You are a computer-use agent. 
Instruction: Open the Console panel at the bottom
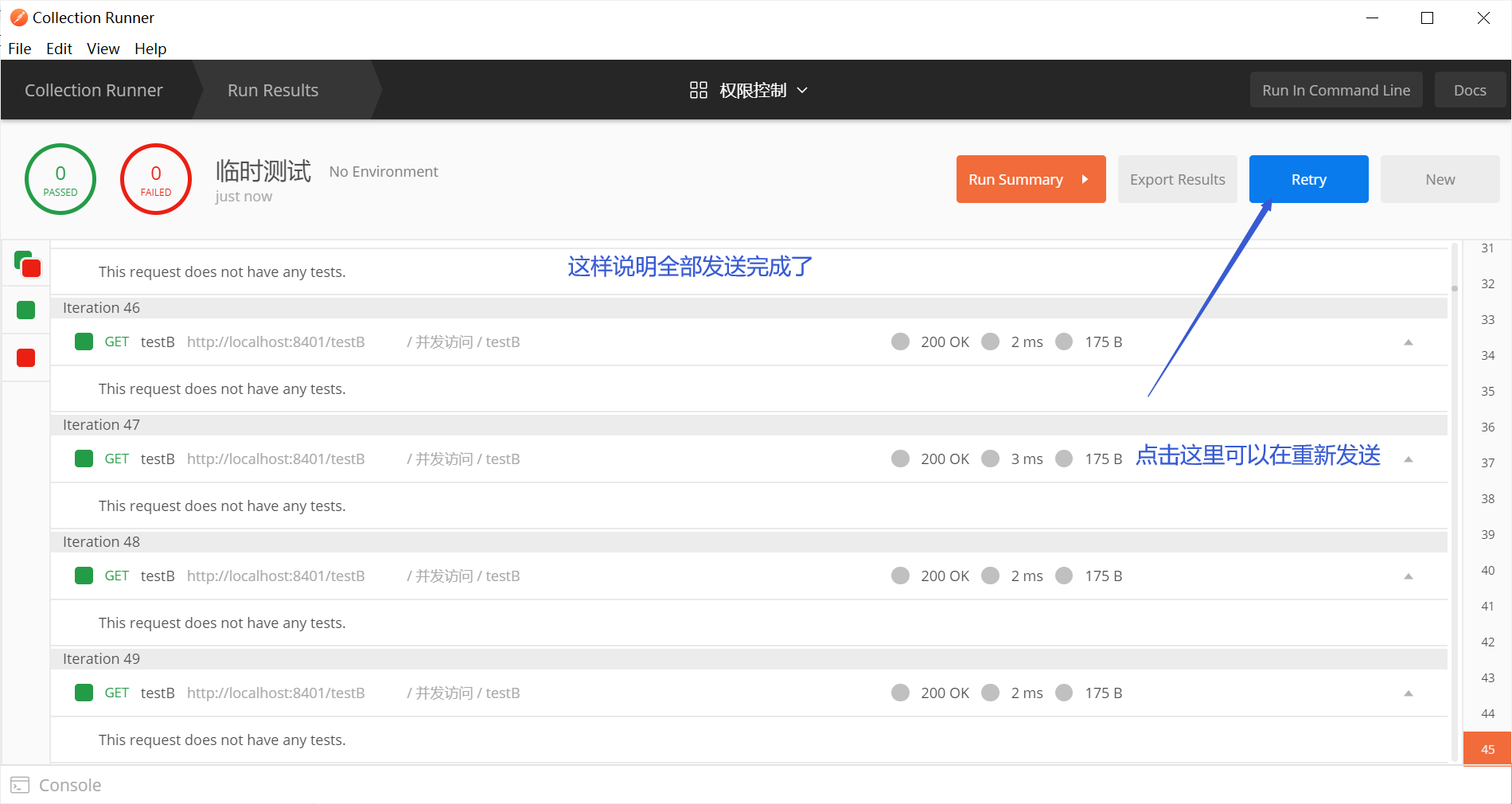(69, 785)
